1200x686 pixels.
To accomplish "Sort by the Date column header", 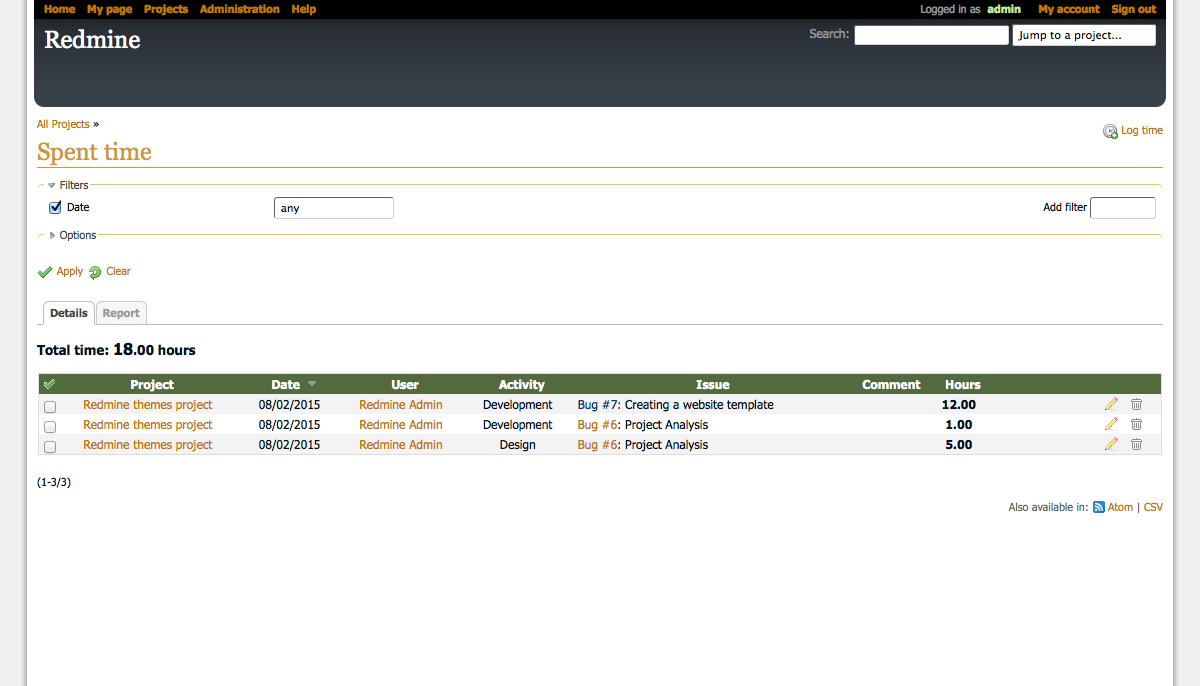I will click(x=286, y=384).
